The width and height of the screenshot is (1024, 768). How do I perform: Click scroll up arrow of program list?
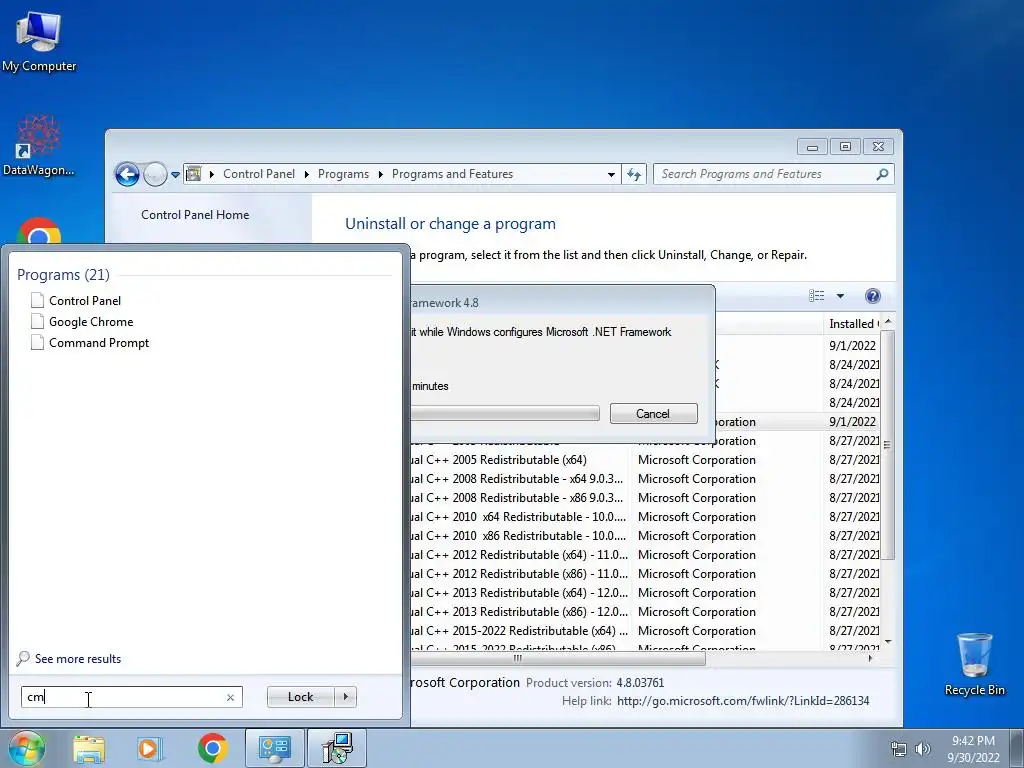(x=887, y=322)
